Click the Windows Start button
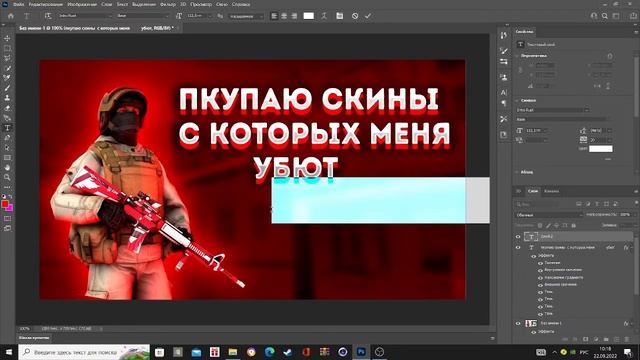640x360 pixels. pyautogui.click(x=9, y=352)
